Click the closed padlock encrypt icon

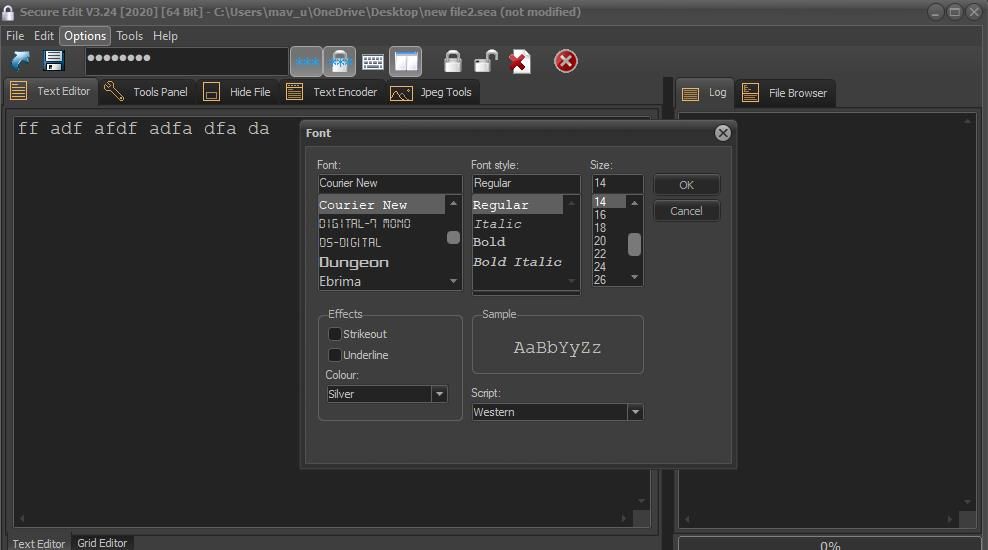[x=453, y=62]
